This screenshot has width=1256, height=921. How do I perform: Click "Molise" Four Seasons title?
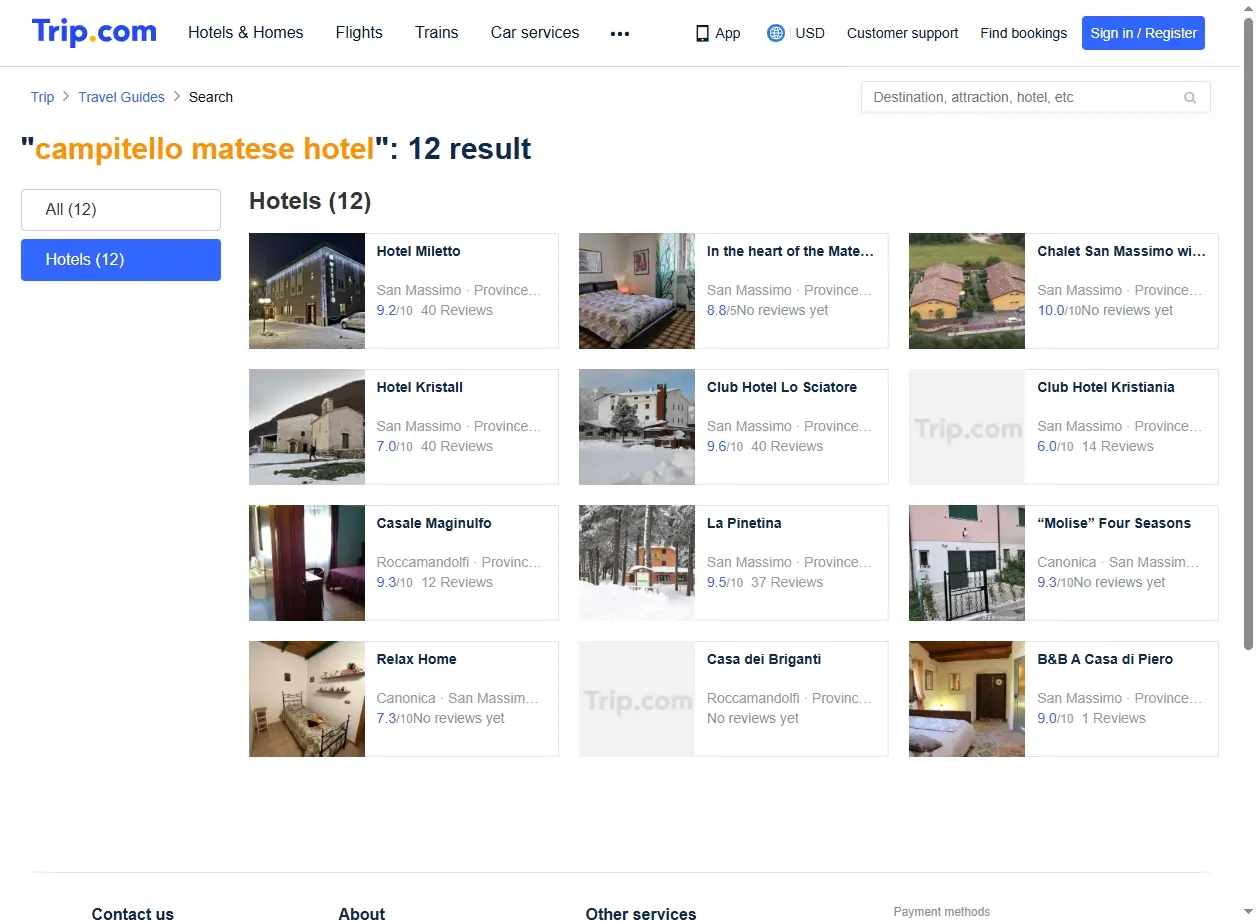click(1114, 523)
